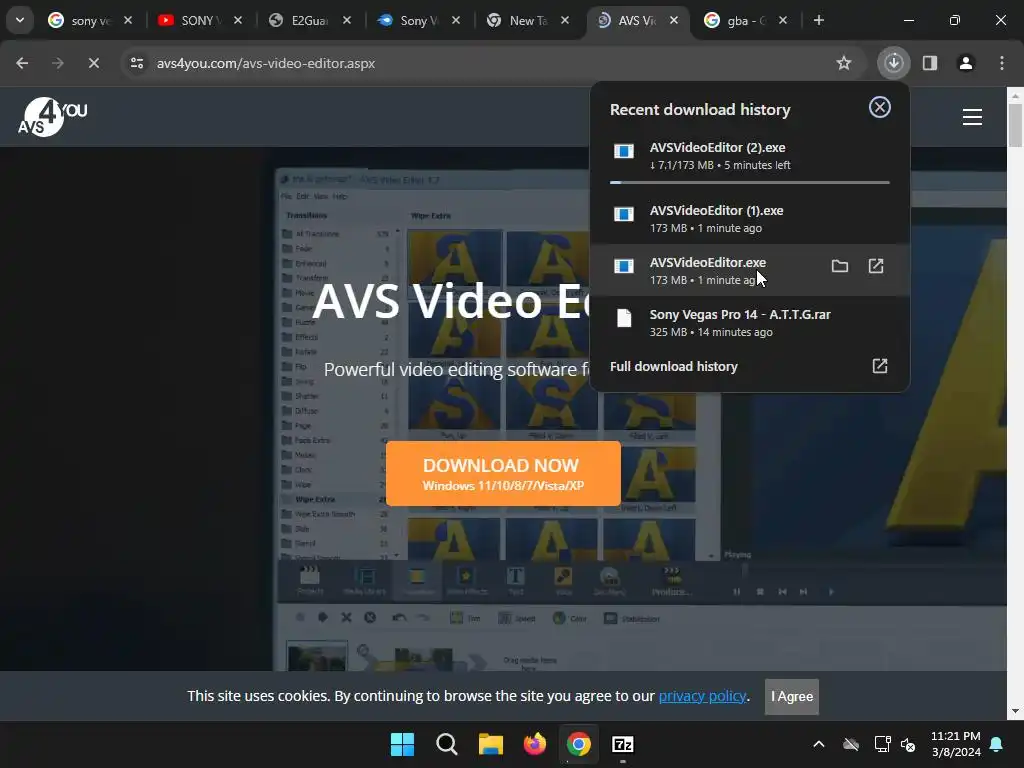Switch to the New Tab tab

528,20
